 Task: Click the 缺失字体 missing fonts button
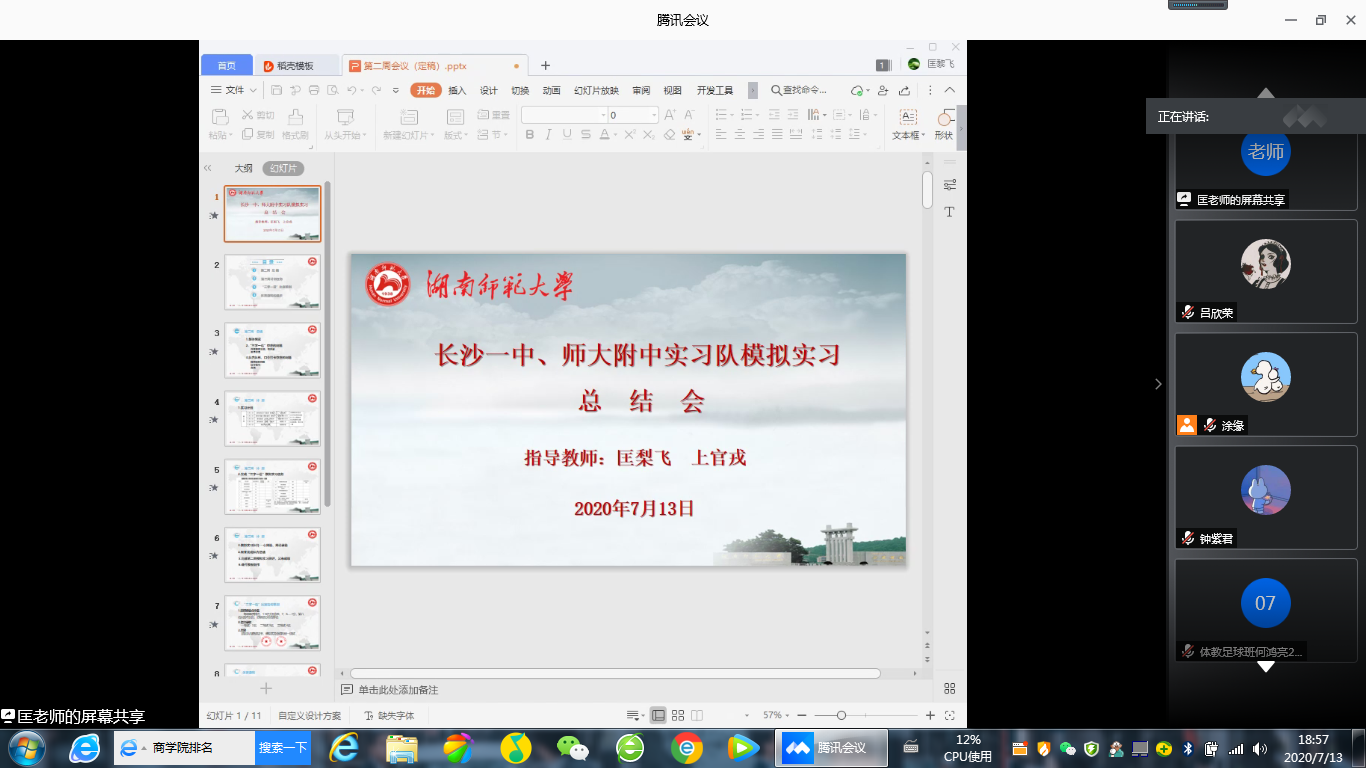pos(389,715)
